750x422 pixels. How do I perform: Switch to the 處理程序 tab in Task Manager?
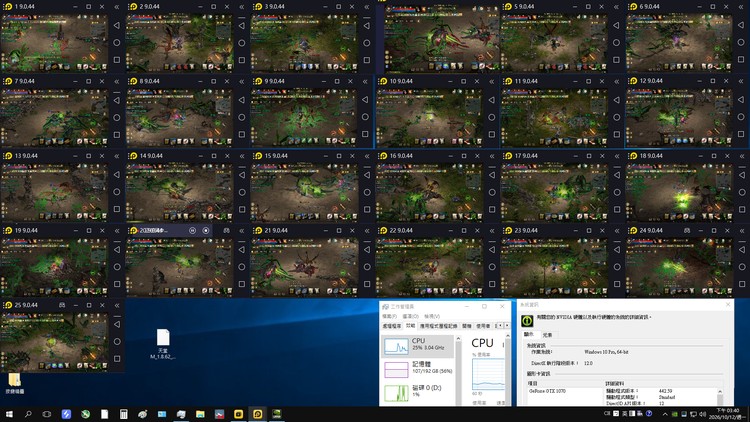pos(392,326)
